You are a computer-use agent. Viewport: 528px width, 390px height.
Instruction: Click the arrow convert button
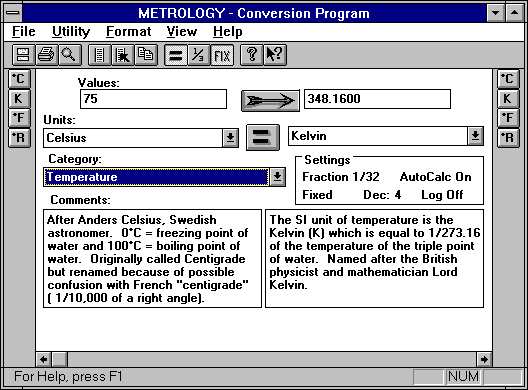[270, 100]
